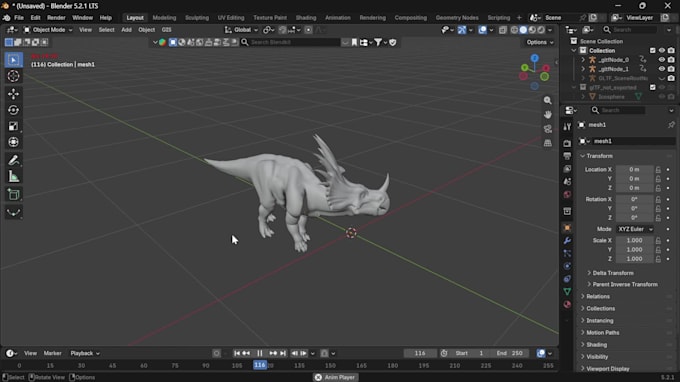Screen dimensions: 680x382
Task: Open the Global orientation dropdown
Action: 241,30
